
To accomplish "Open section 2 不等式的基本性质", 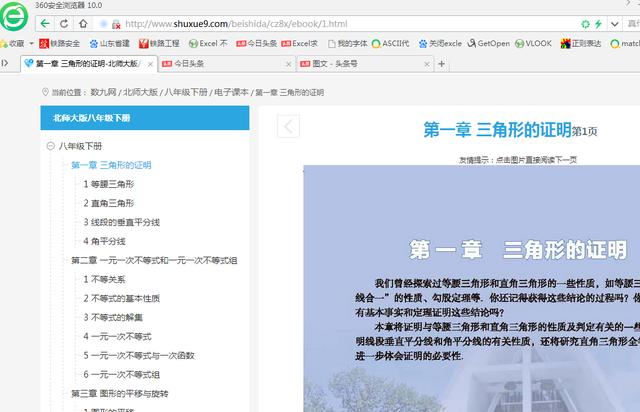I will coord(122,298).
